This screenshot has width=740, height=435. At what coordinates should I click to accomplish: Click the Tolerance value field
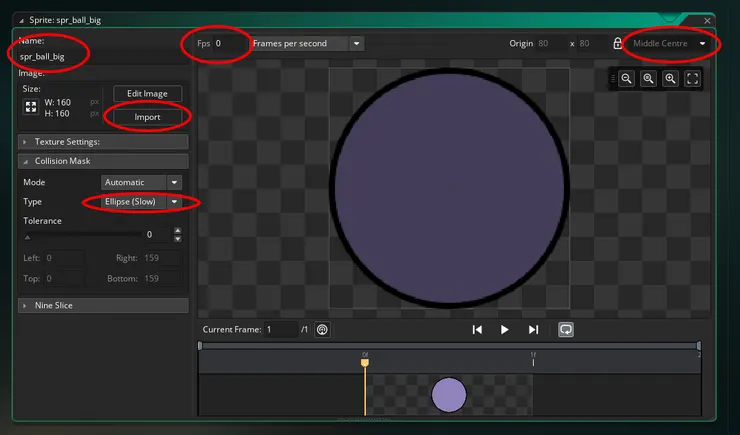point(158,234)
